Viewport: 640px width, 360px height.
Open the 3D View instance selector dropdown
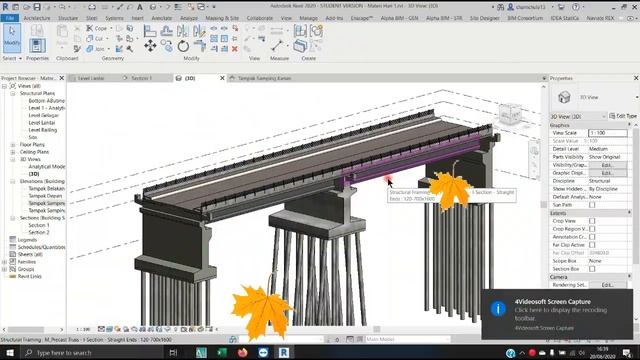point(578,116)
